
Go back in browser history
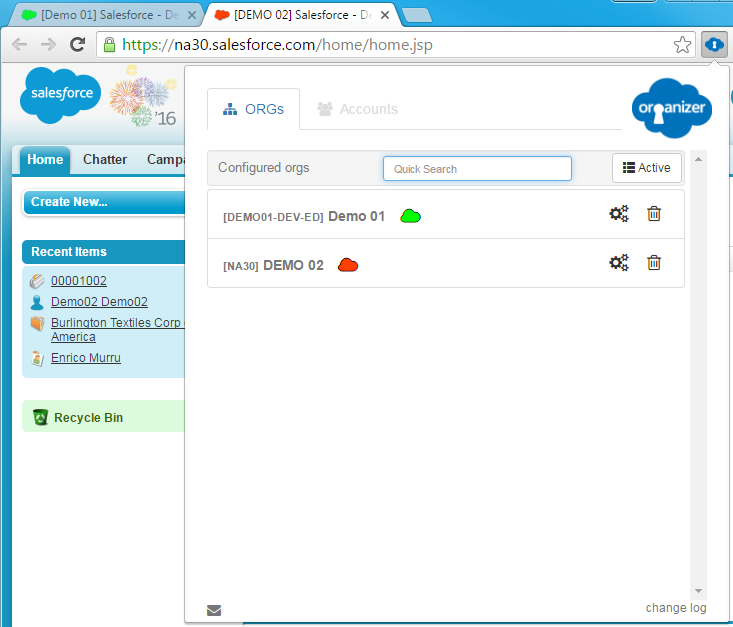[19, 45]
